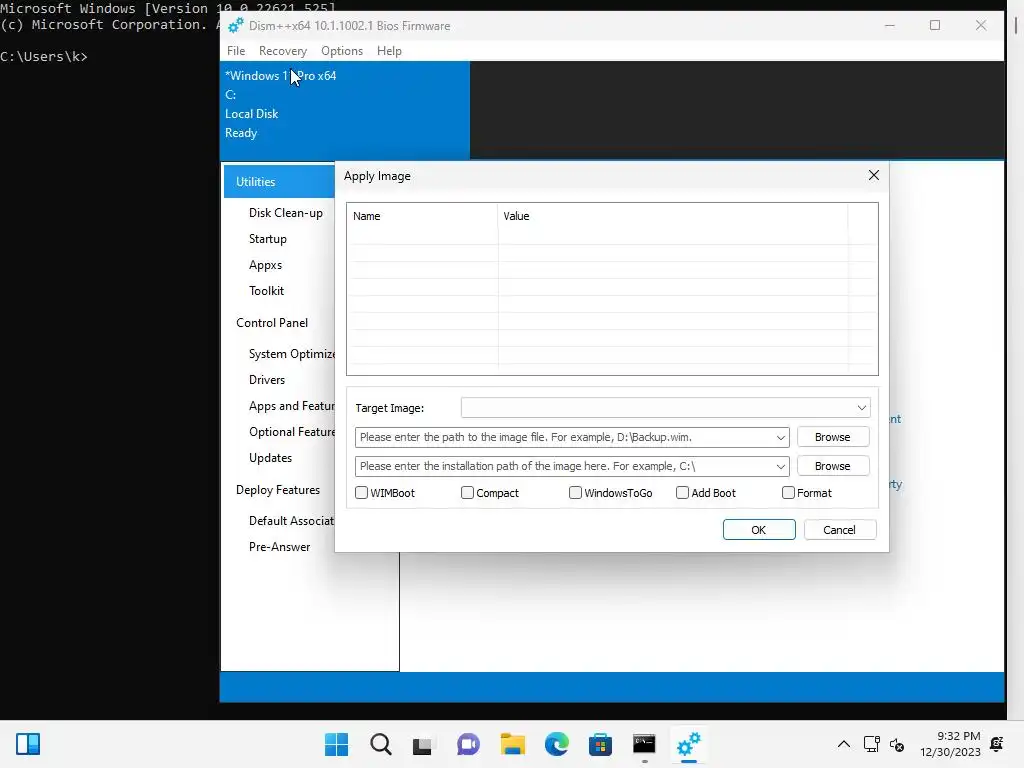Image resolution: width=1024 pixels, height=768 pixels.
Task: Open Toolkit in the sidebar
Action: point(266,291)
